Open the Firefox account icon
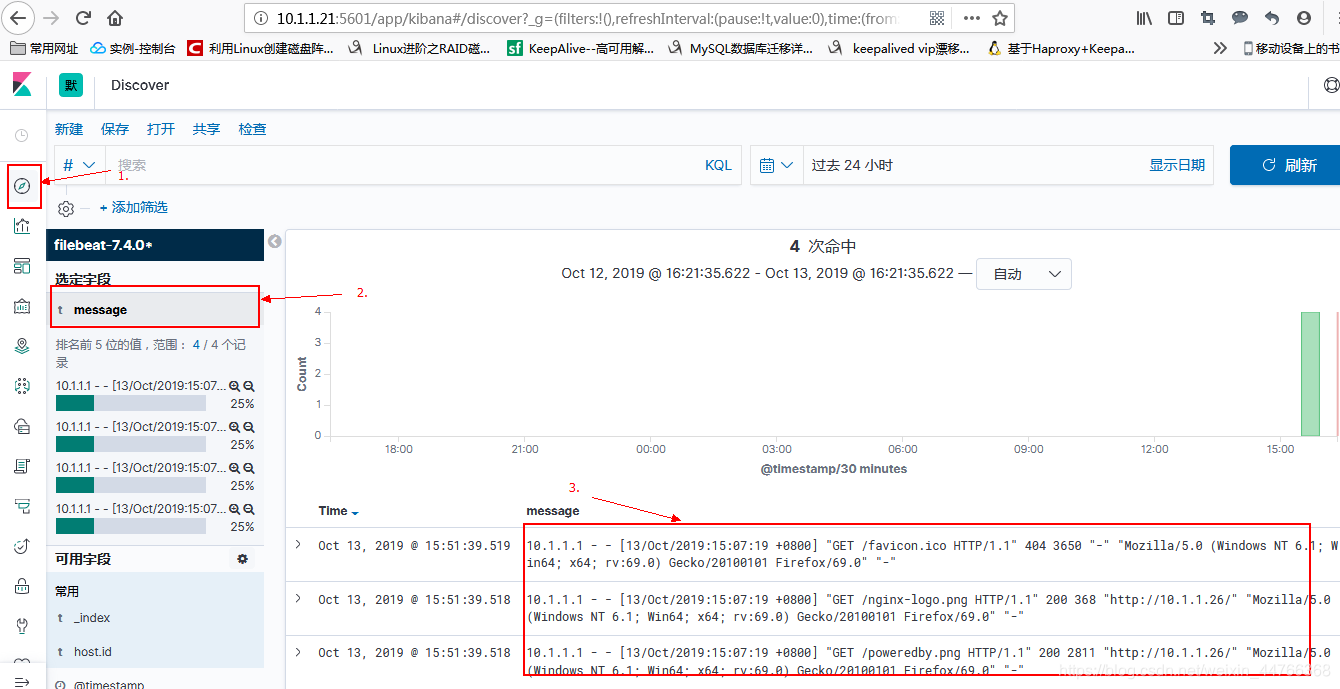The image size is (1340, 689). click(x=1303, y=18)
